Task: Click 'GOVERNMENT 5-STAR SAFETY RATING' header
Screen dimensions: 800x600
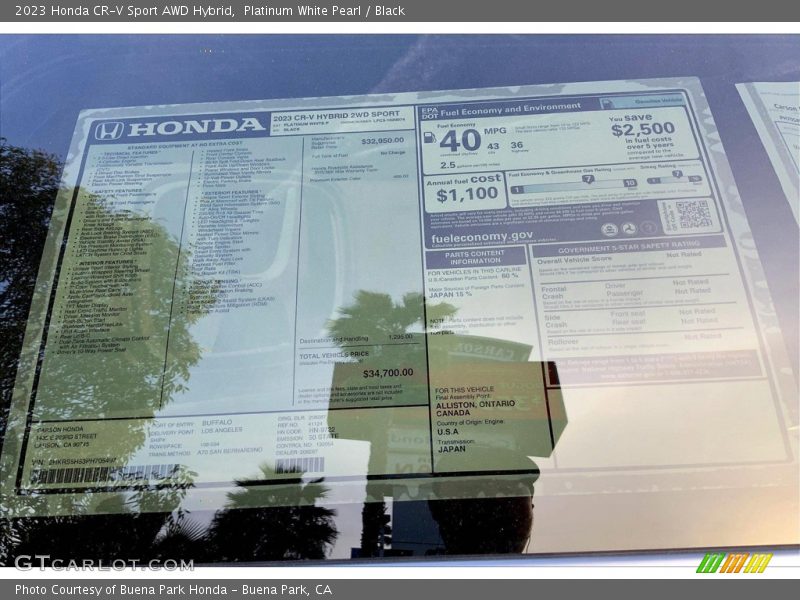Action: tap(629, 247)
